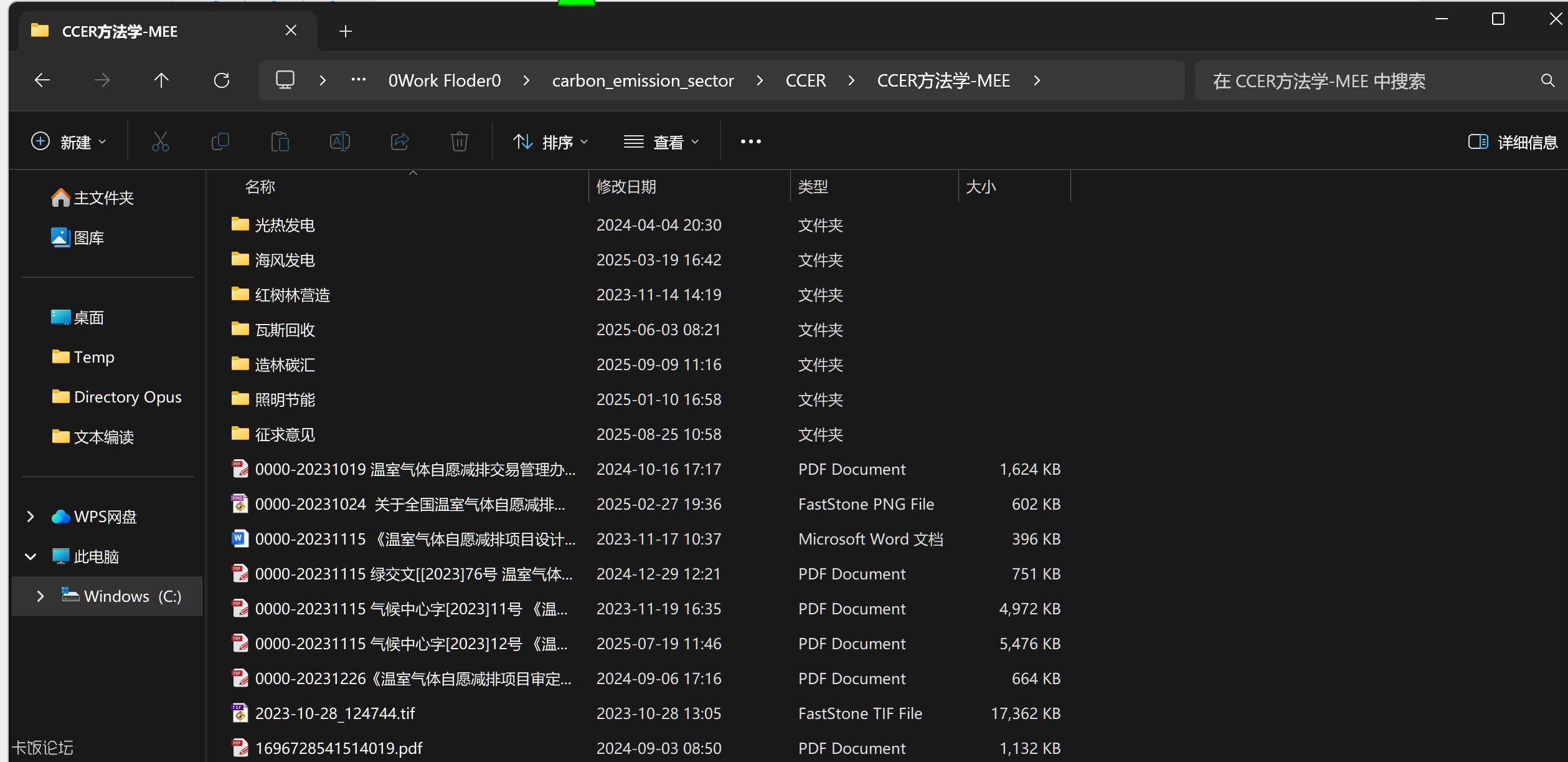Expand the WPS网盘 tree node
Screen dimensions: 1568x762
(31, 517)
